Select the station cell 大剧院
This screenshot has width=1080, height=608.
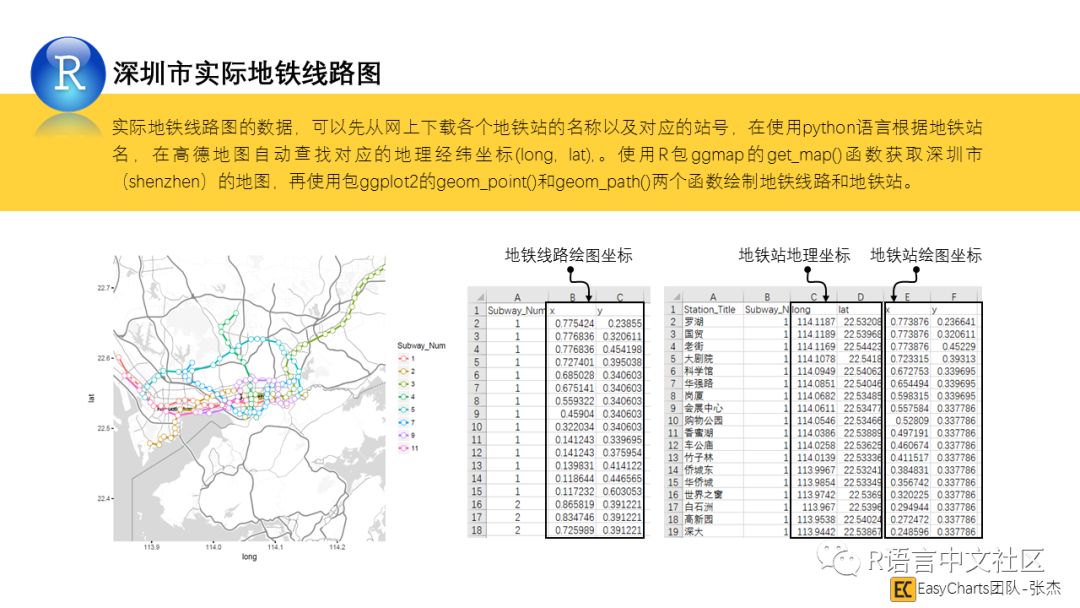click(712, 359)
